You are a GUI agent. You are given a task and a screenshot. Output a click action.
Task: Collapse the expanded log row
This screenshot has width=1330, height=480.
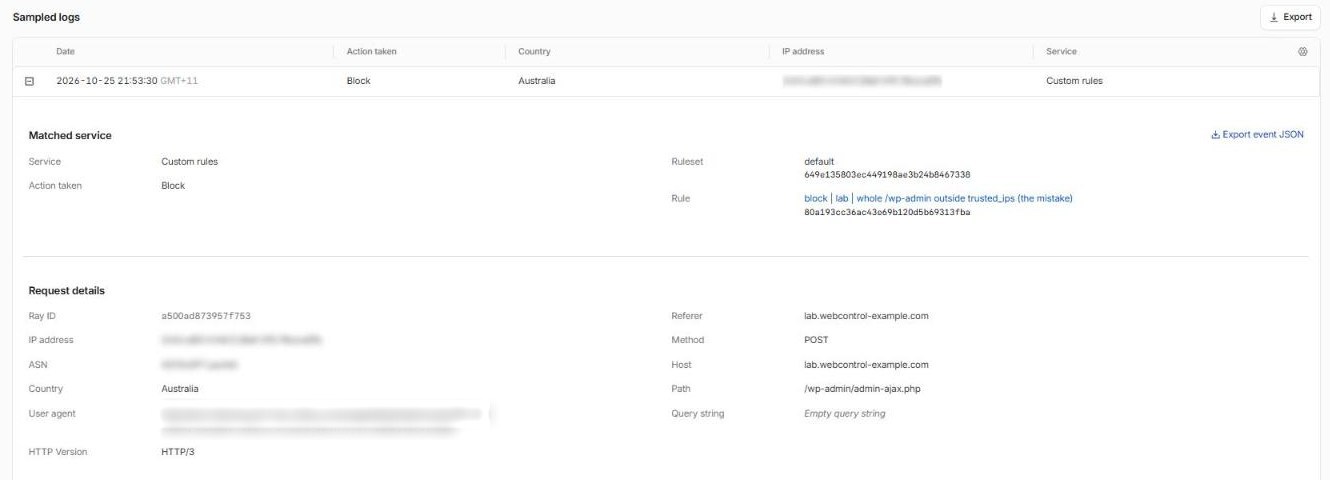(x=29, y=81)
